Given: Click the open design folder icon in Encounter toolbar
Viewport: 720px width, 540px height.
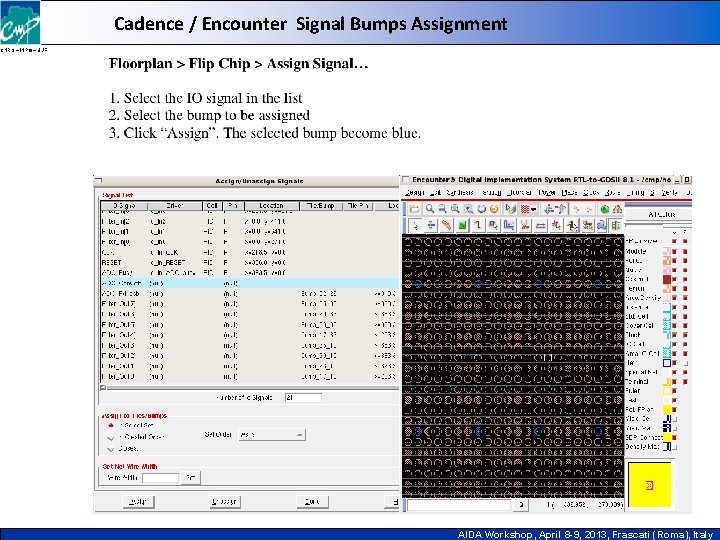Looking at the screenshot, I should (x=414, y=208).
